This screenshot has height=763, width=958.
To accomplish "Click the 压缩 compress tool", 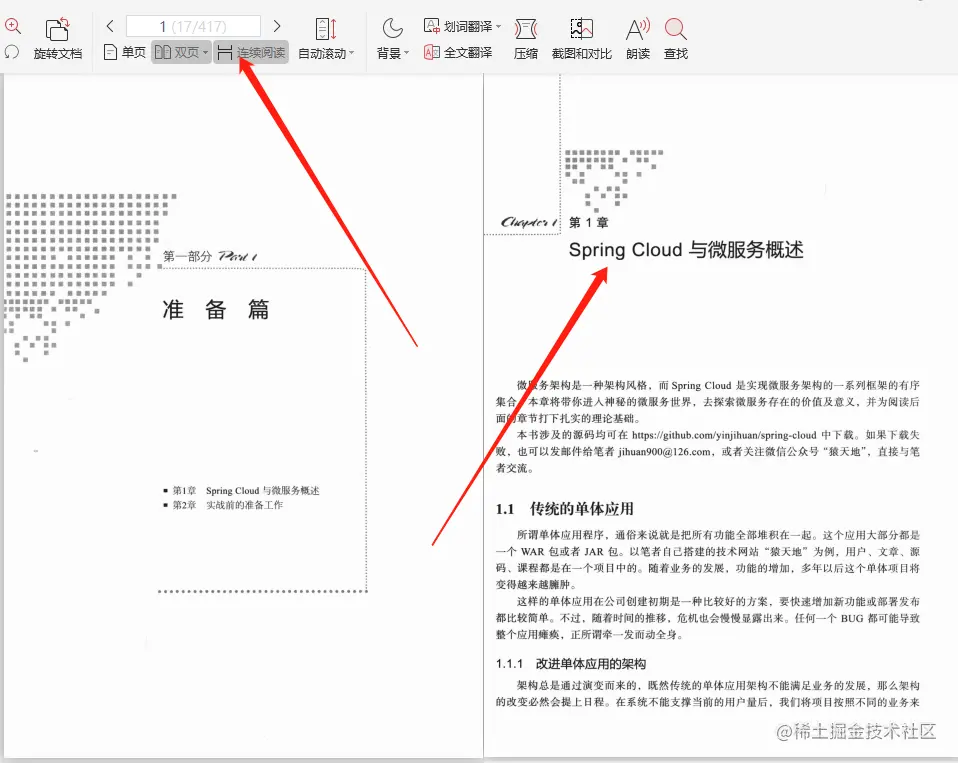I will [525, 39].
